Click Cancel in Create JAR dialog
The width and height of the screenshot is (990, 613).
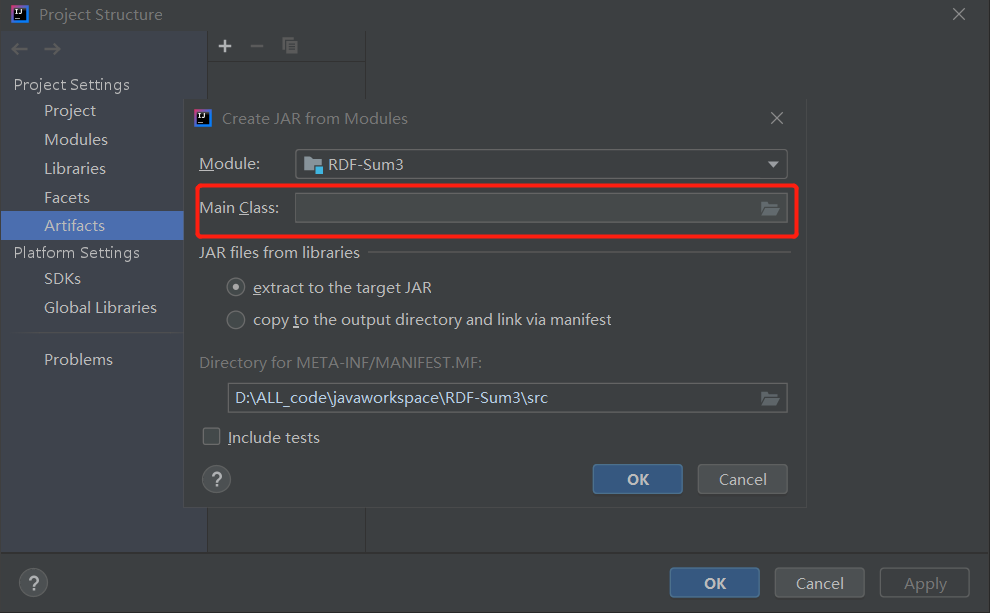pos(742,479)
